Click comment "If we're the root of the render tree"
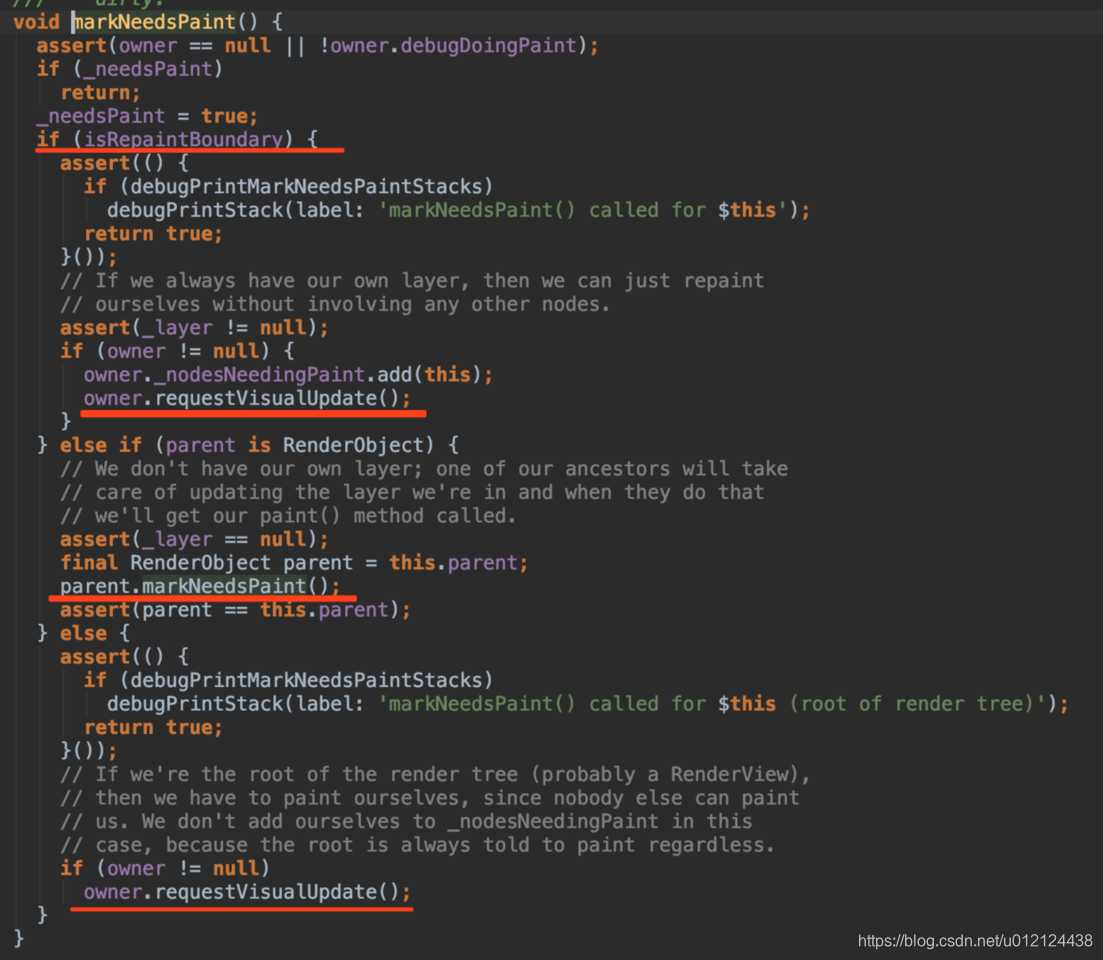Image resolution: width=1103 pixels, height=960 pixels. point(435,774)
